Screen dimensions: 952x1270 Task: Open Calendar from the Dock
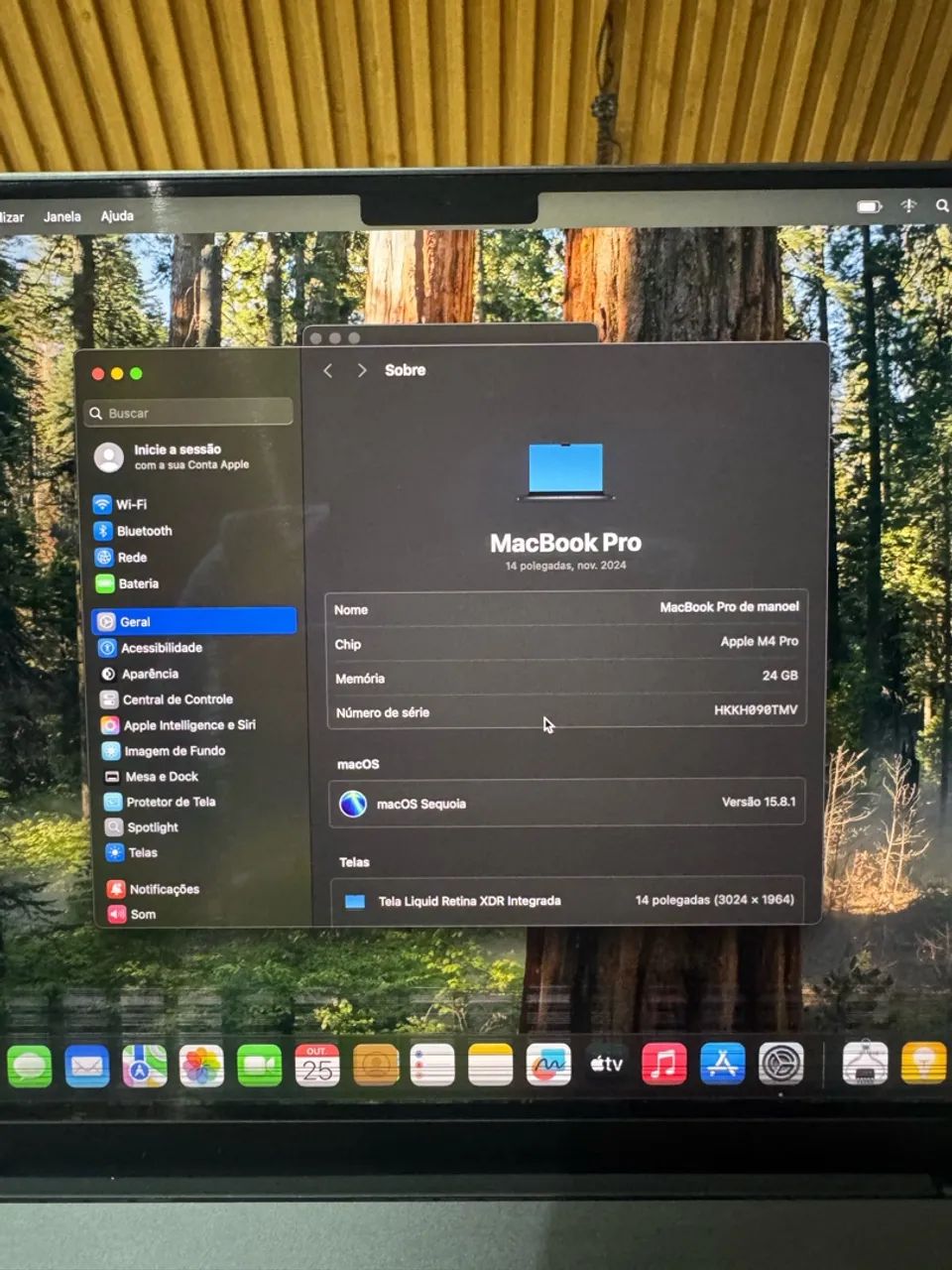tap(317, 1066)
